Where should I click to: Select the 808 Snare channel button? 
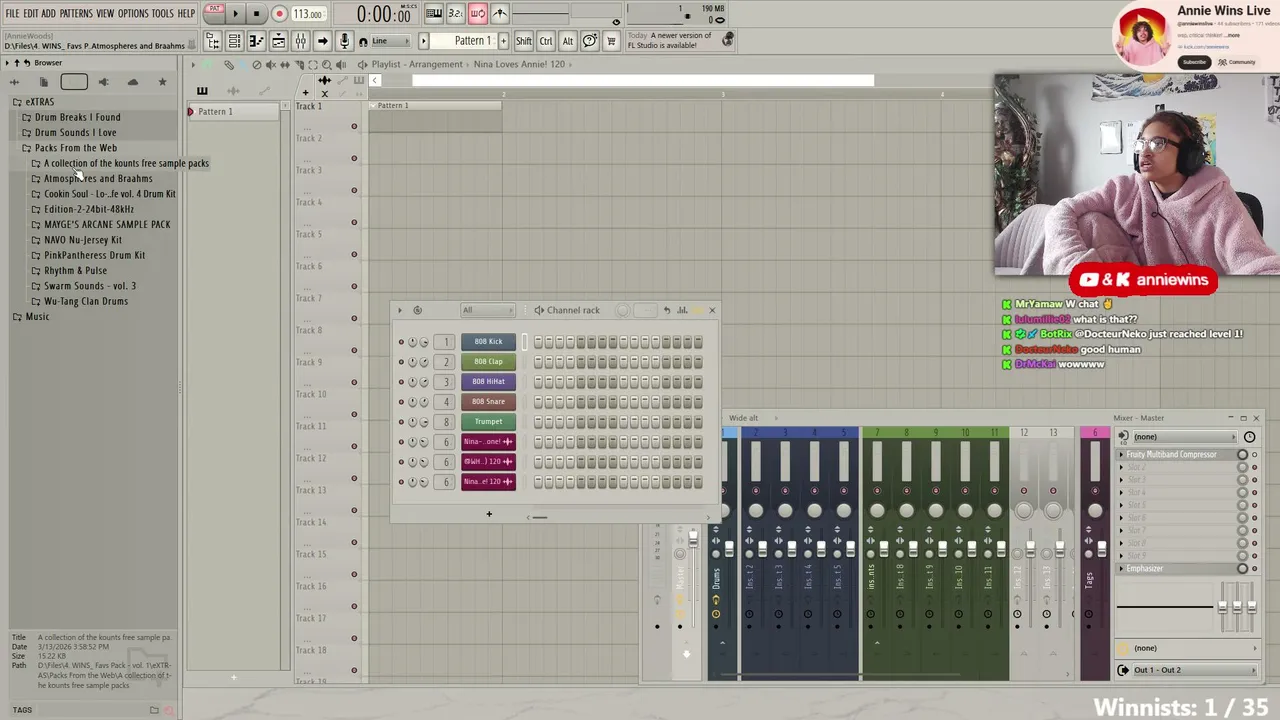488,402
